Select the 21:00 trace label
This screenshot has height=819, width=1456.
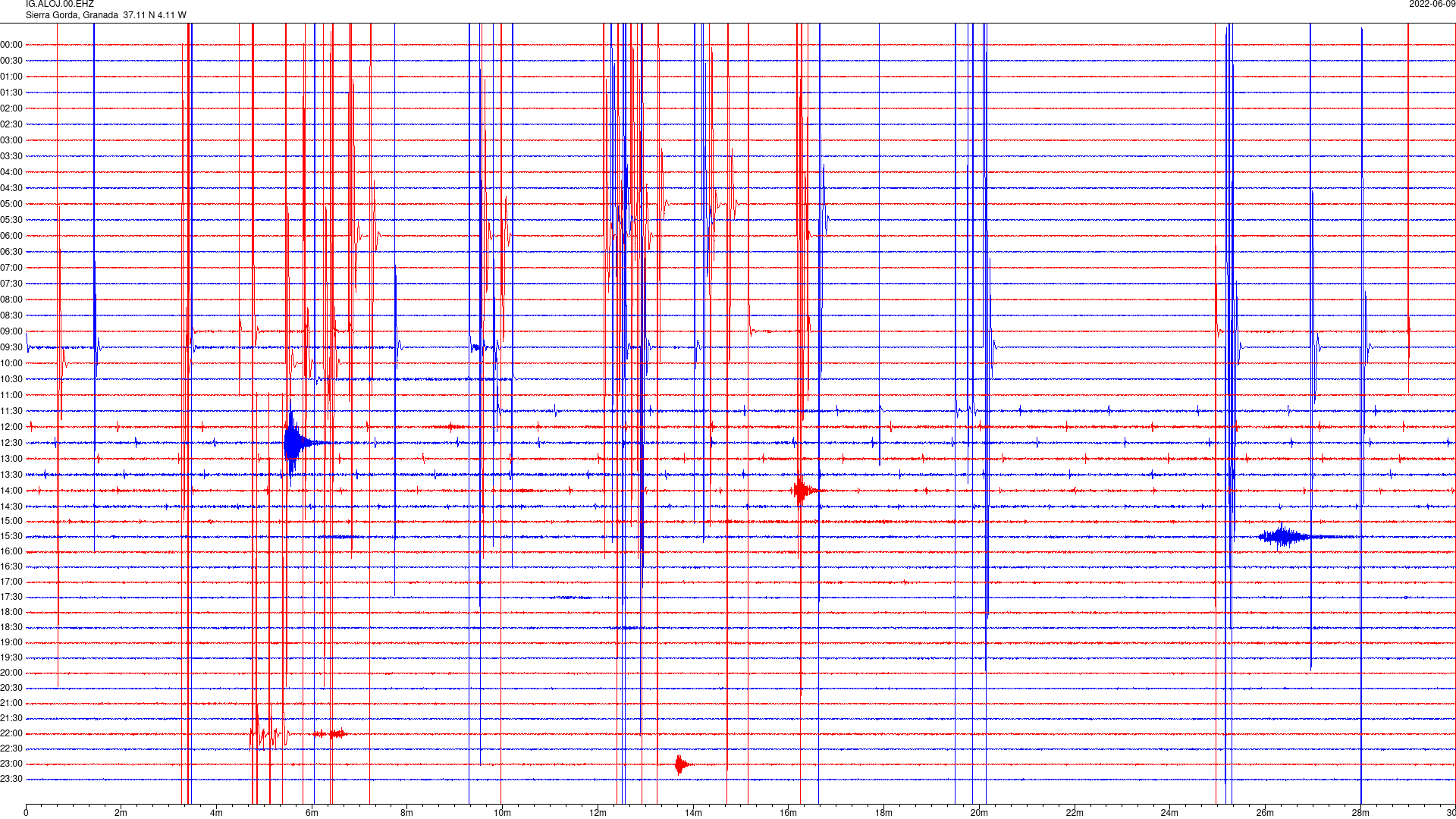(x=11, y=703)
